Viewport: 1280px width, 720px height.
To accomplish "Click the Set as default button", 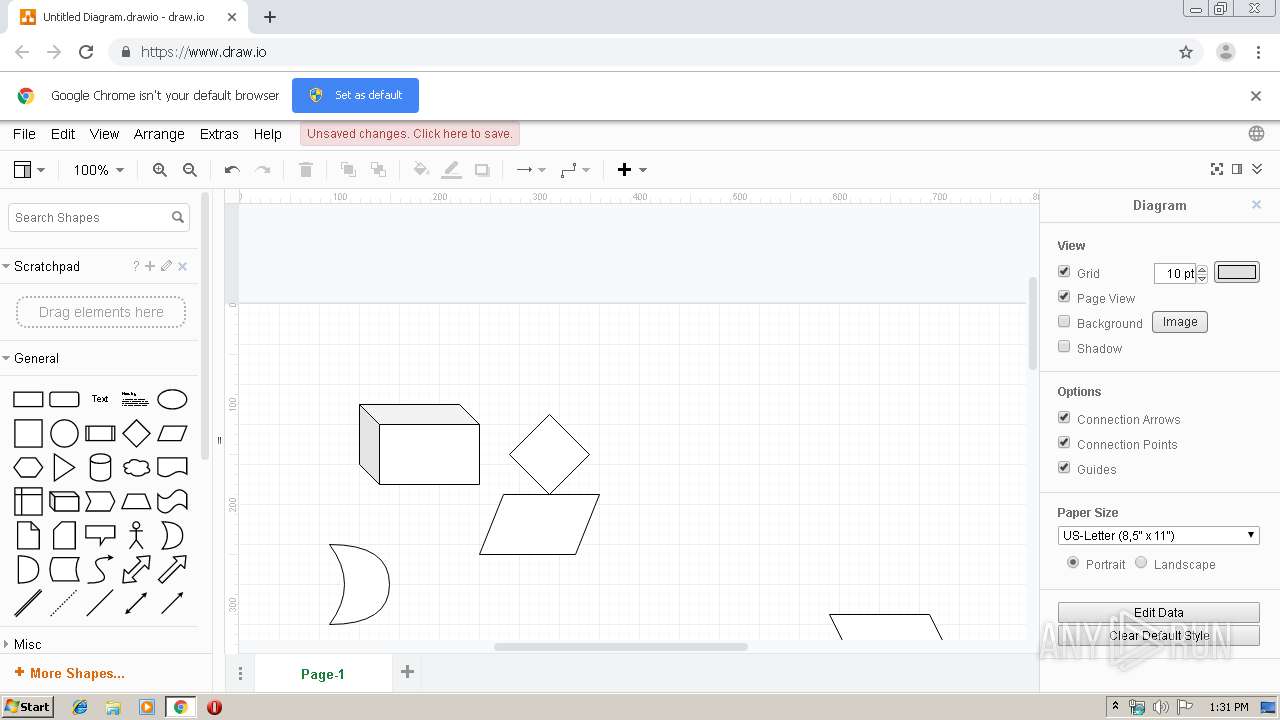I will click(355, 95).
